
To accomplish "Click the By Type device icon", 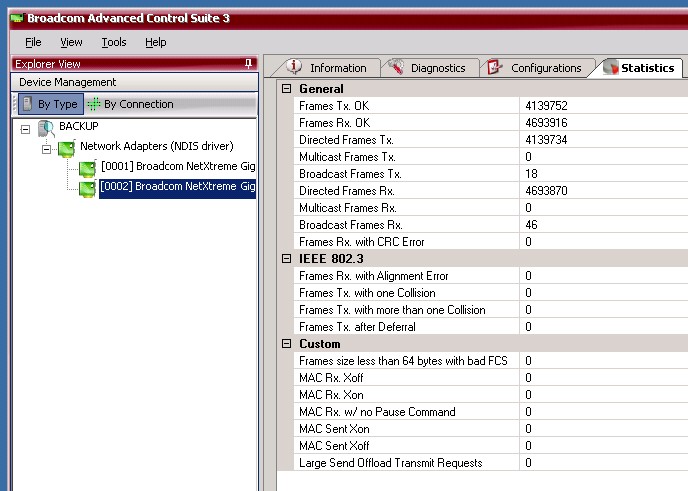I will tap(27, 104).
